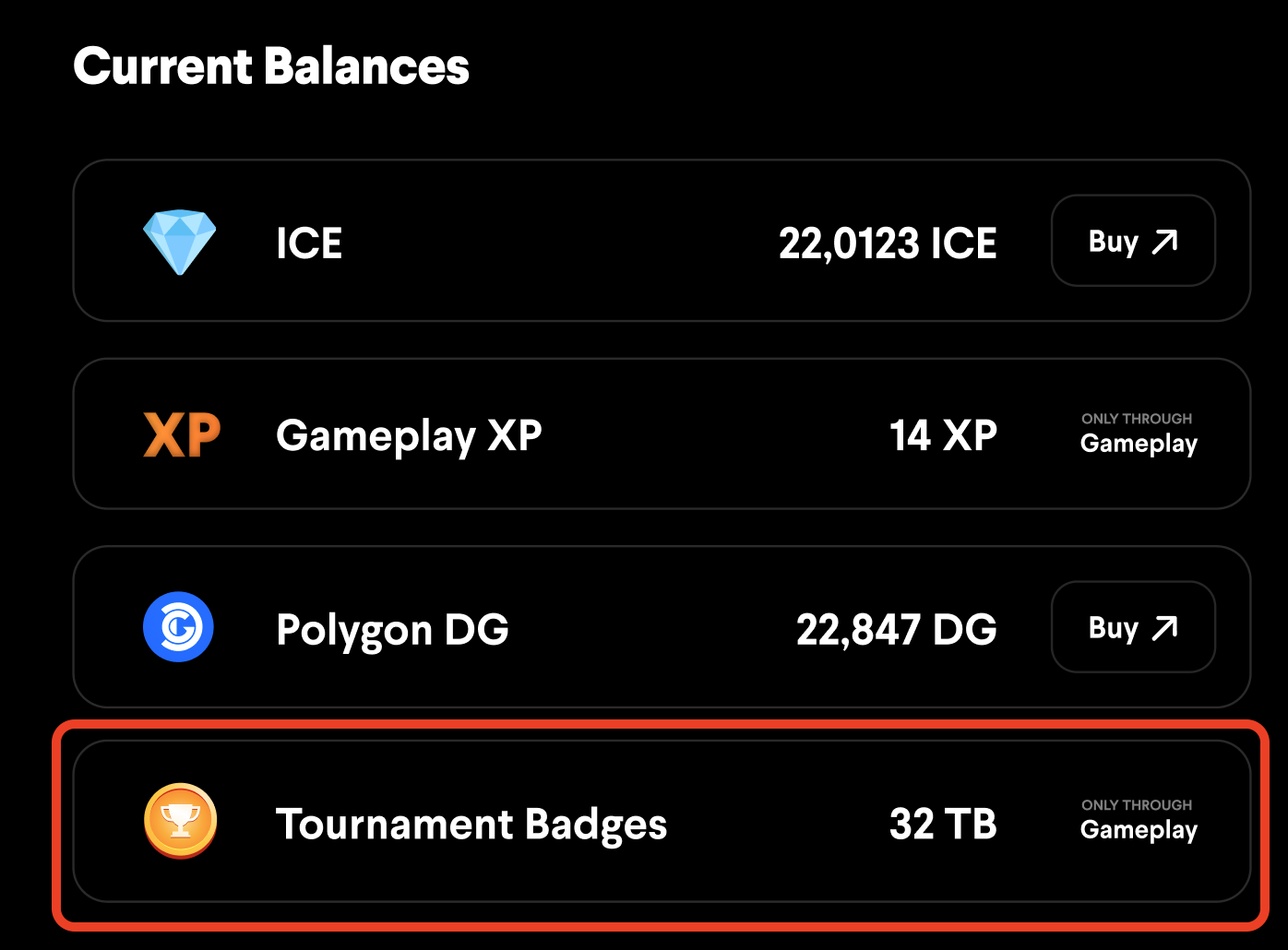
Task: Click the blue ICE diamond icon
Action: pos(180,242)
